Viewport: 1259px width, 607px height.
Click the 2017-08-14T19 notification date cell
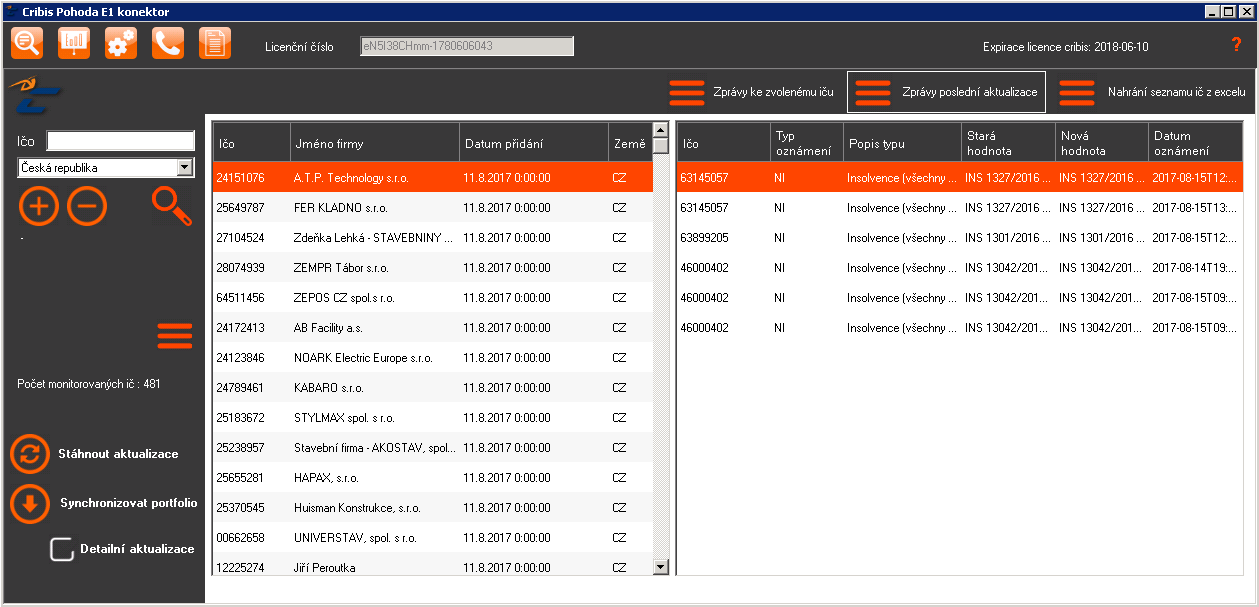point(1194,268)
